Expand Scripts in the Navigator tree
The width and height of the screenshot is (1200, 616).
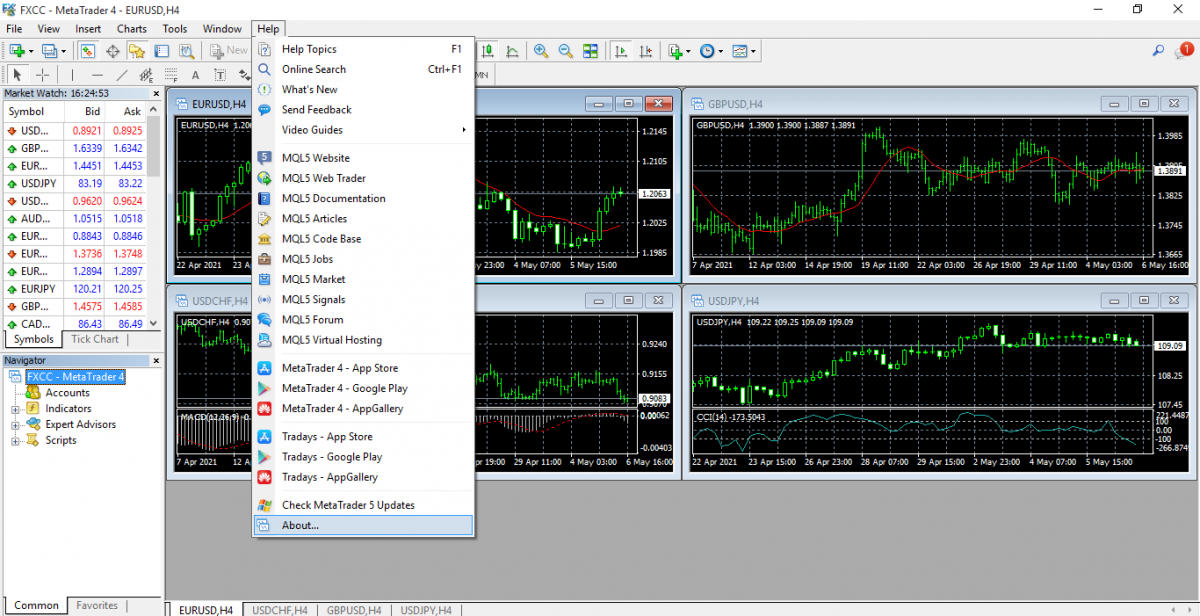[16, 441]
